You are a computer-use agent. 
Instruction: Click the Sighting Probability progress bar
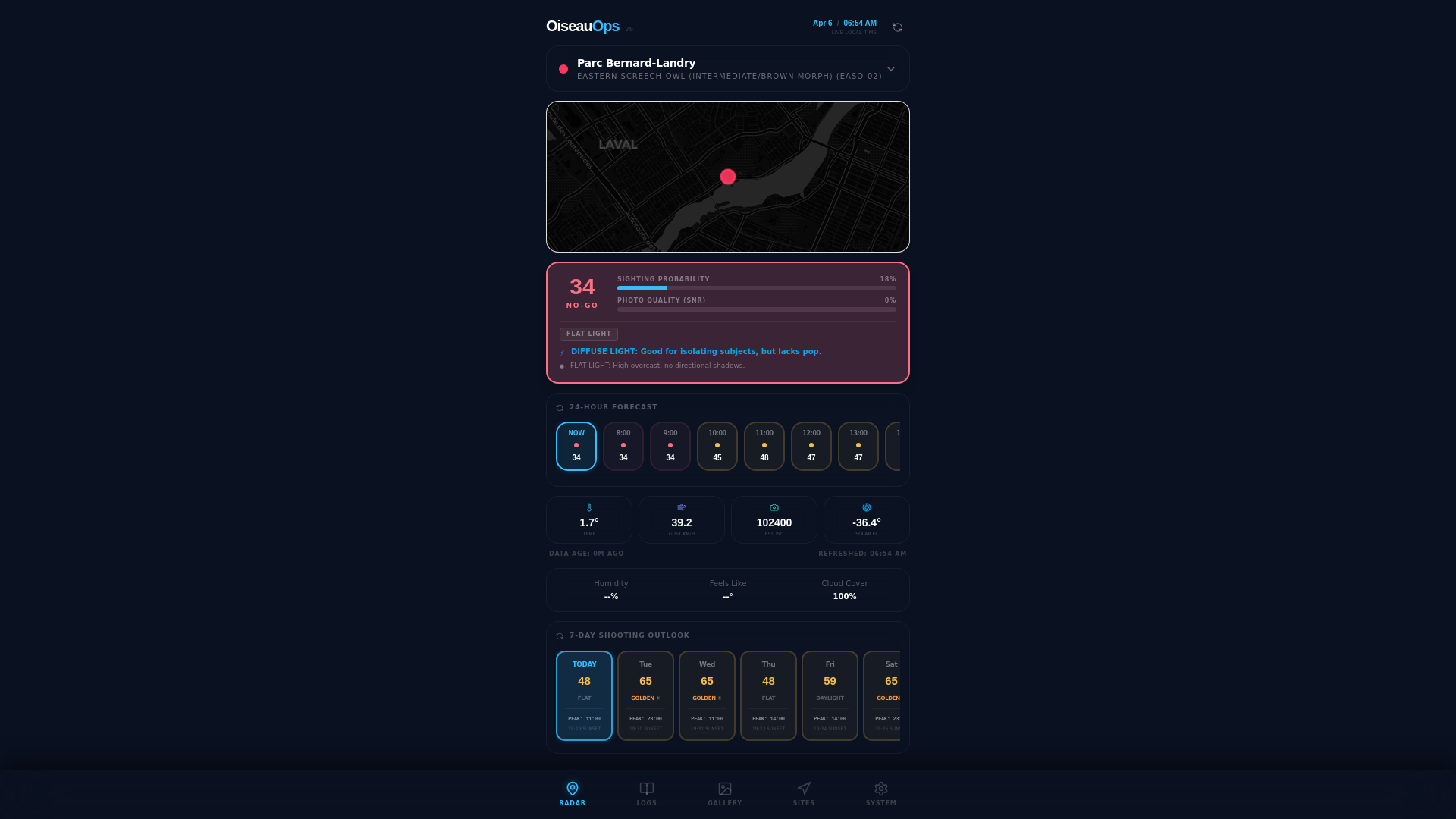[757, 288]
